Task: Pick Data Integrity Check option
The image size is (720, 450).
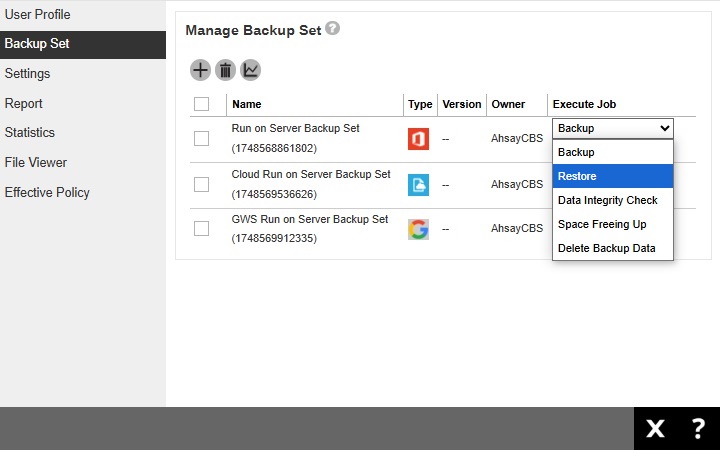Action: pyautogui.click(x=612, y=200)
